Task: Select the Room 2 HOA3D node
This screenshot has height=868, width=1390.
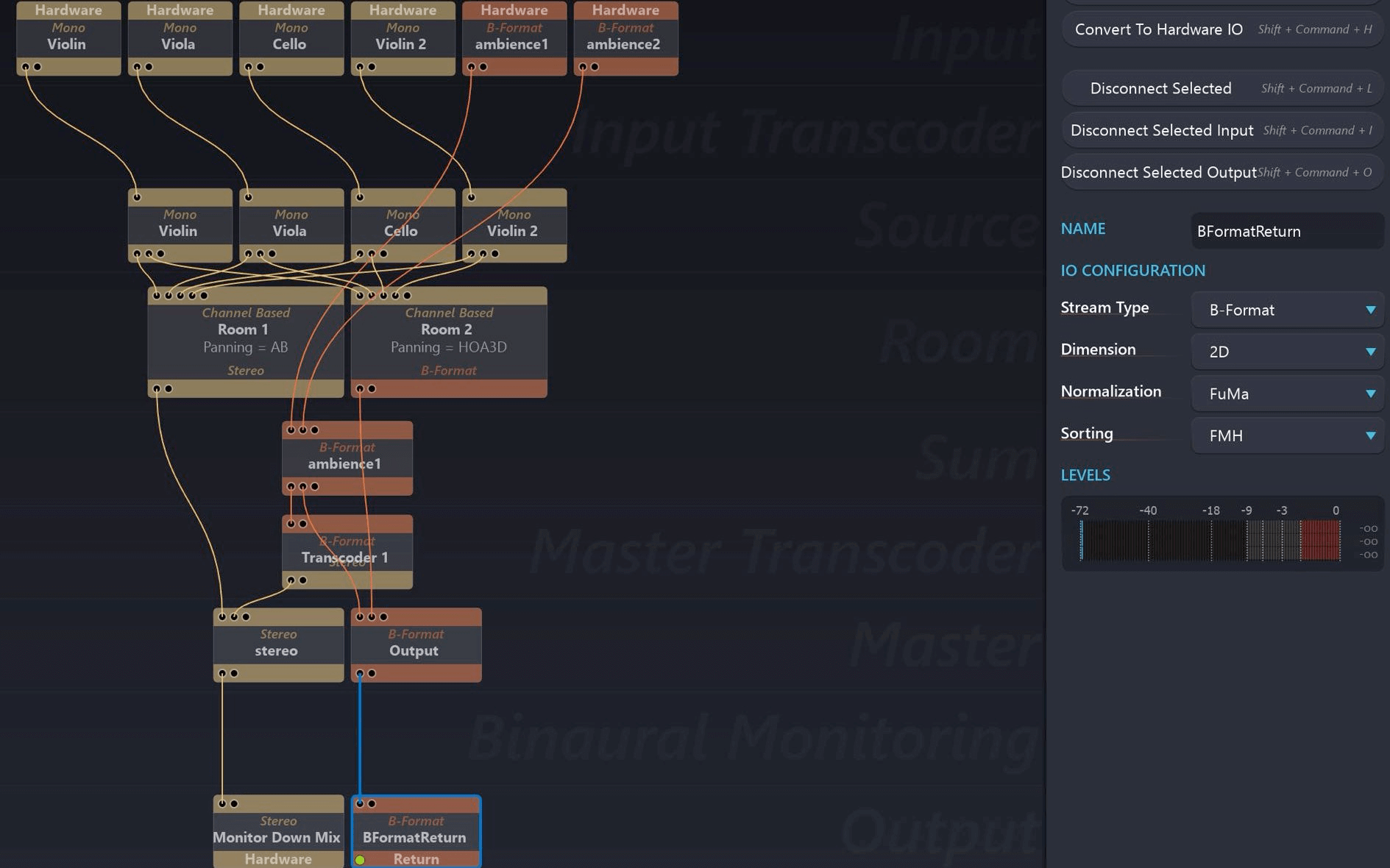Action: point(448,338)
